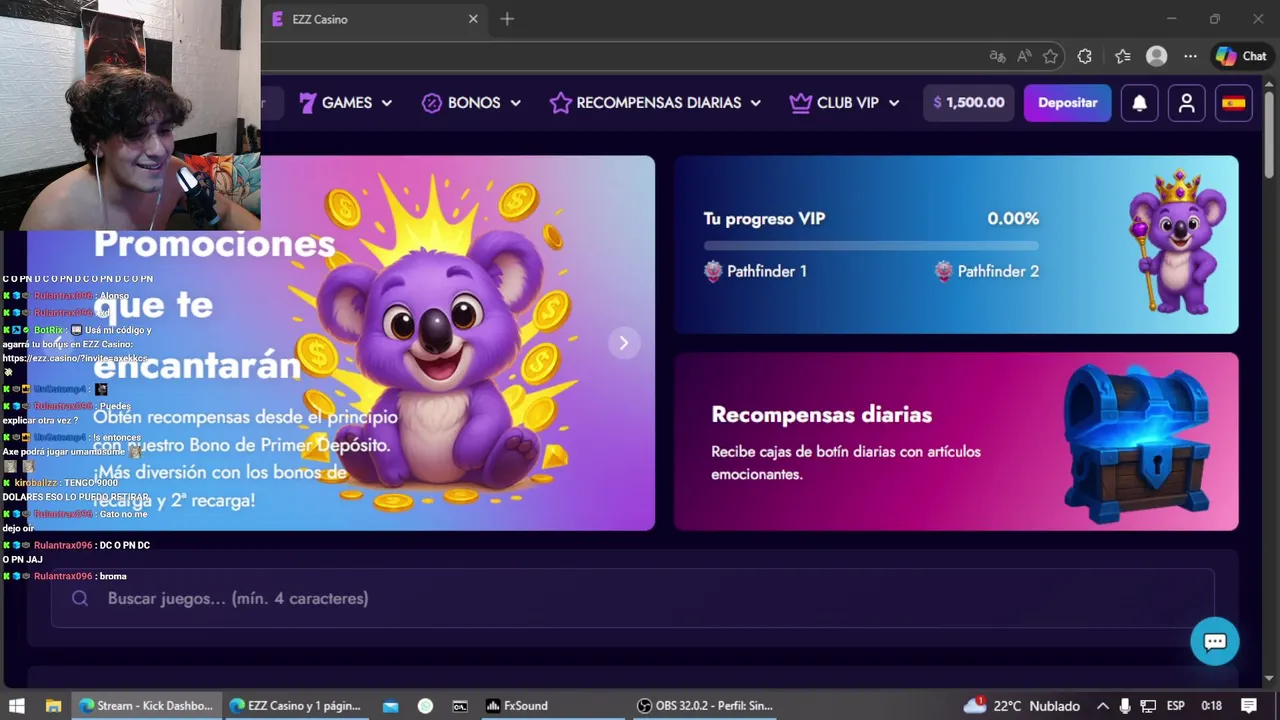Open the browser Settings and more menu
The width and height of the screenshot is (1280, 720).
point(1190,57)
